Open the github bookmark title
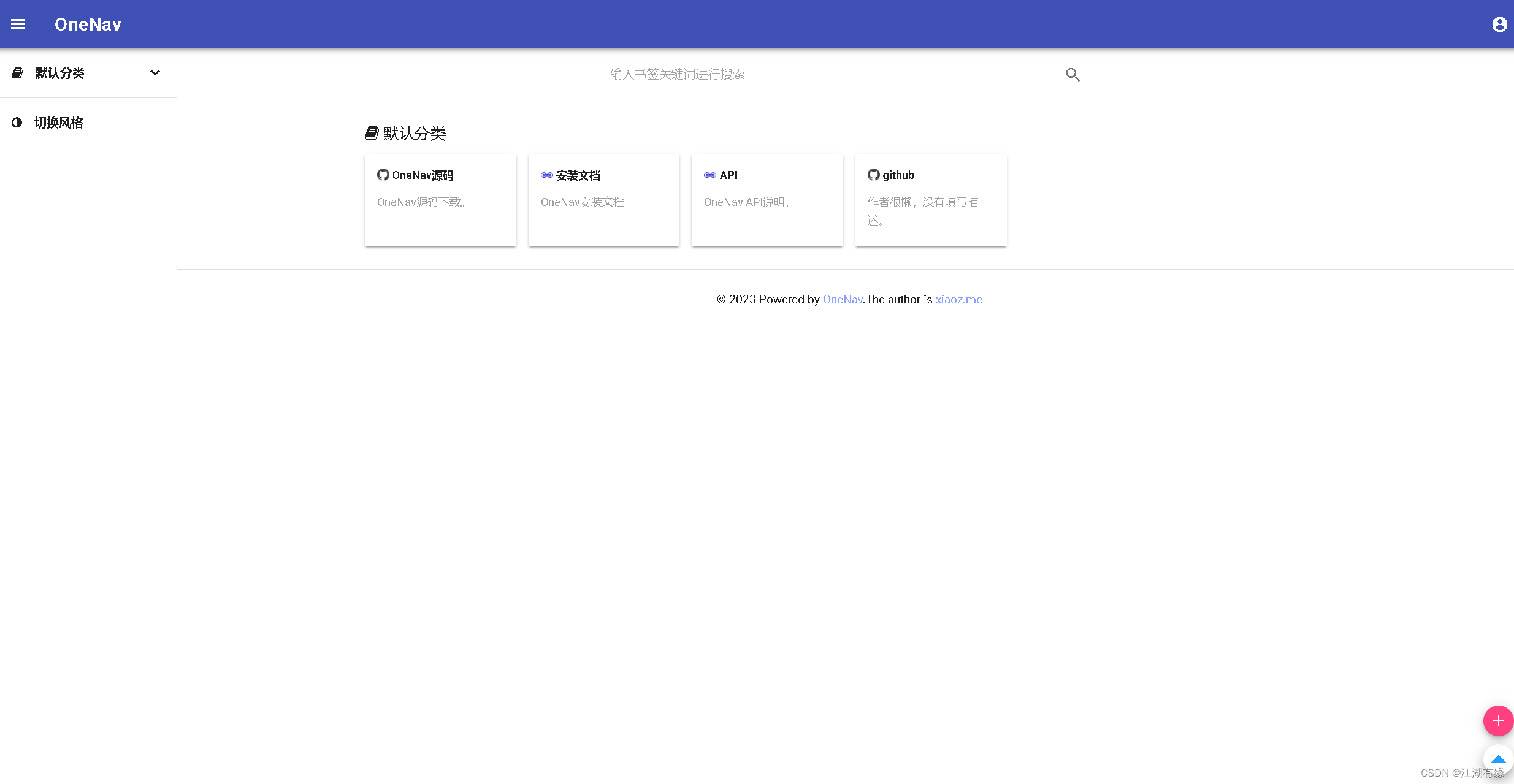Viewport: 1514px width, 784px height. (898, 175)
